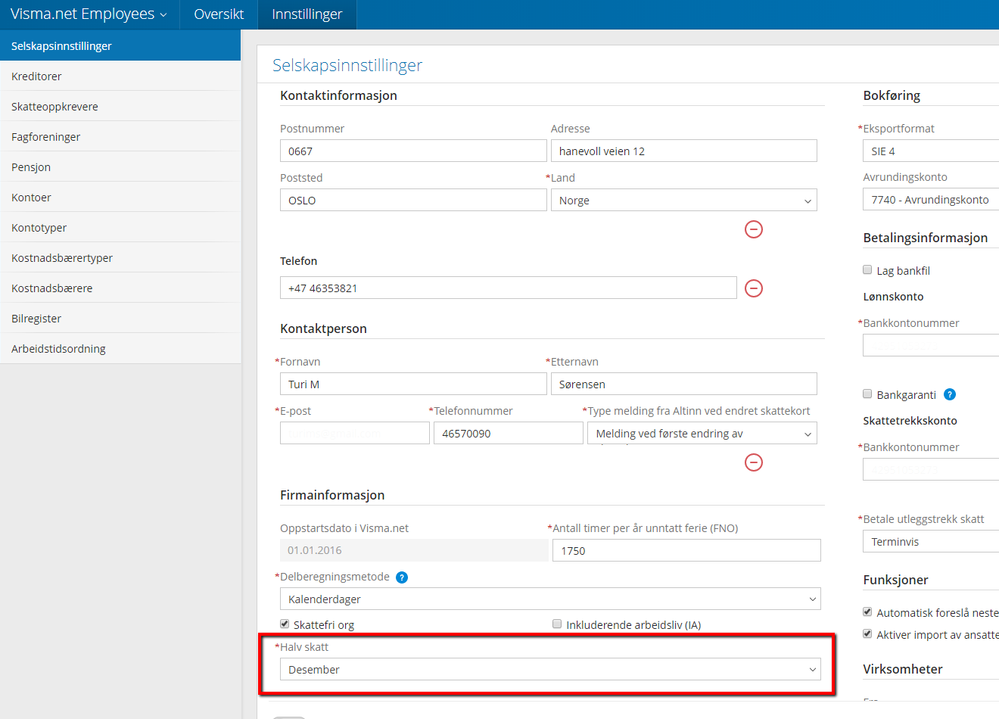Toggle the Skattefri org checkbox
999x719 pixels.
tap(285, 624)
